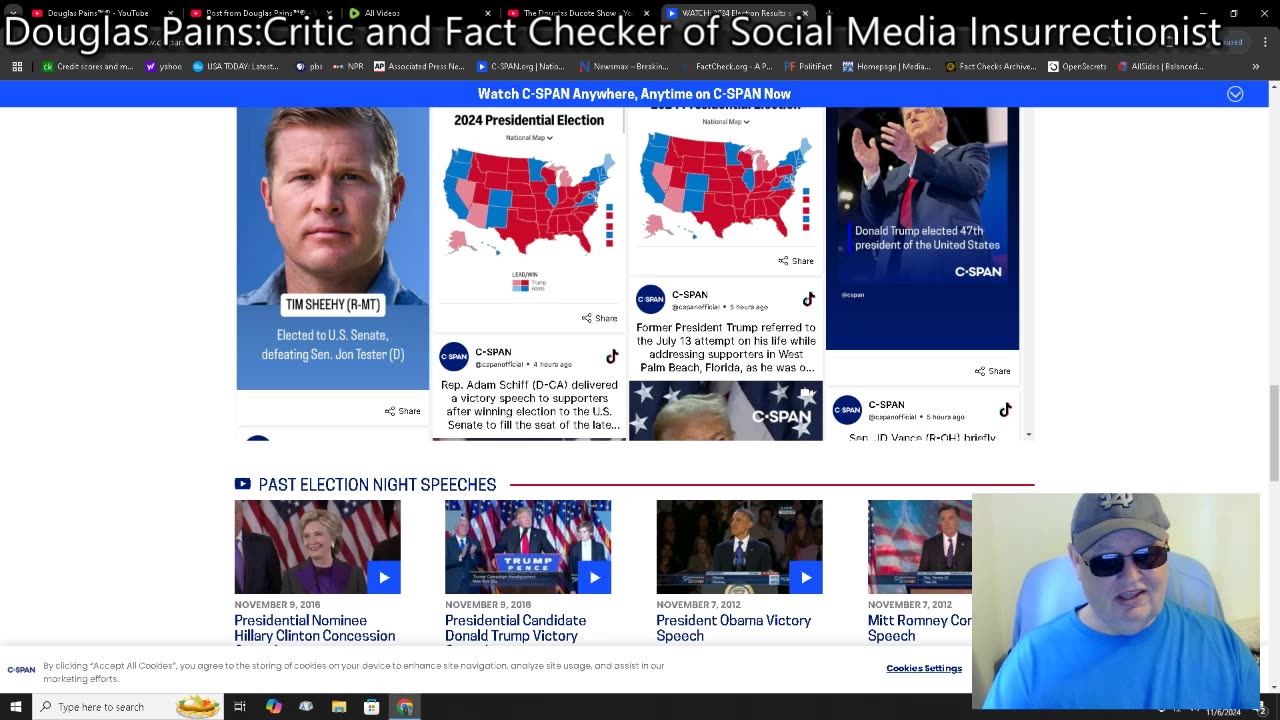Image resolution: width=1280 pixels, height=720 pixels.
Task: Open TikTok icon on Former President Trump post
Action: point(809,299)
